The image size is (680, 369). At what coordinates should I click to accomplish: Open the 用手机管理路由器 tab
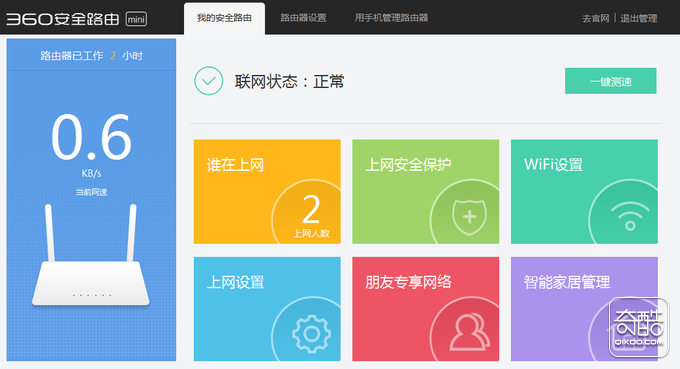[x=391, y=18]
